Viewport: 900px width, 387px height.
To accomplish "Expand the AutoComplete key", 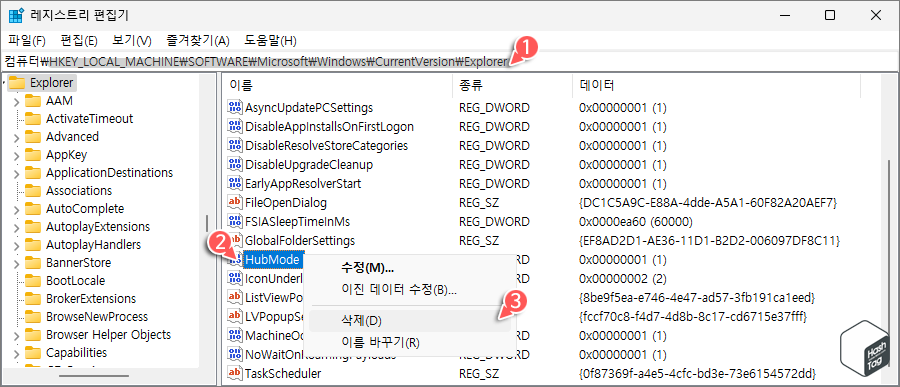I will tap(16, 209).
